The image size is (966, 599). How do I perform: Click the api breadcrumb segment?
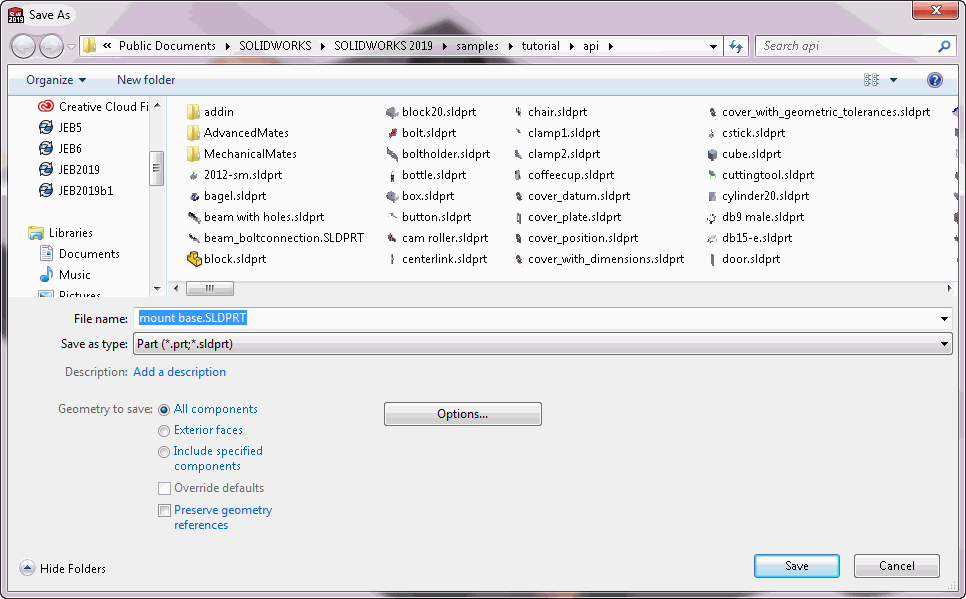tap(591, 46)
